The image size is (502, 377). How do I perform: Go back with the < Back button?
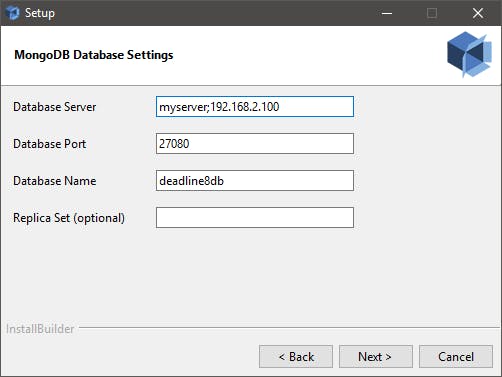pyautogui.click(x=296, y=357)
